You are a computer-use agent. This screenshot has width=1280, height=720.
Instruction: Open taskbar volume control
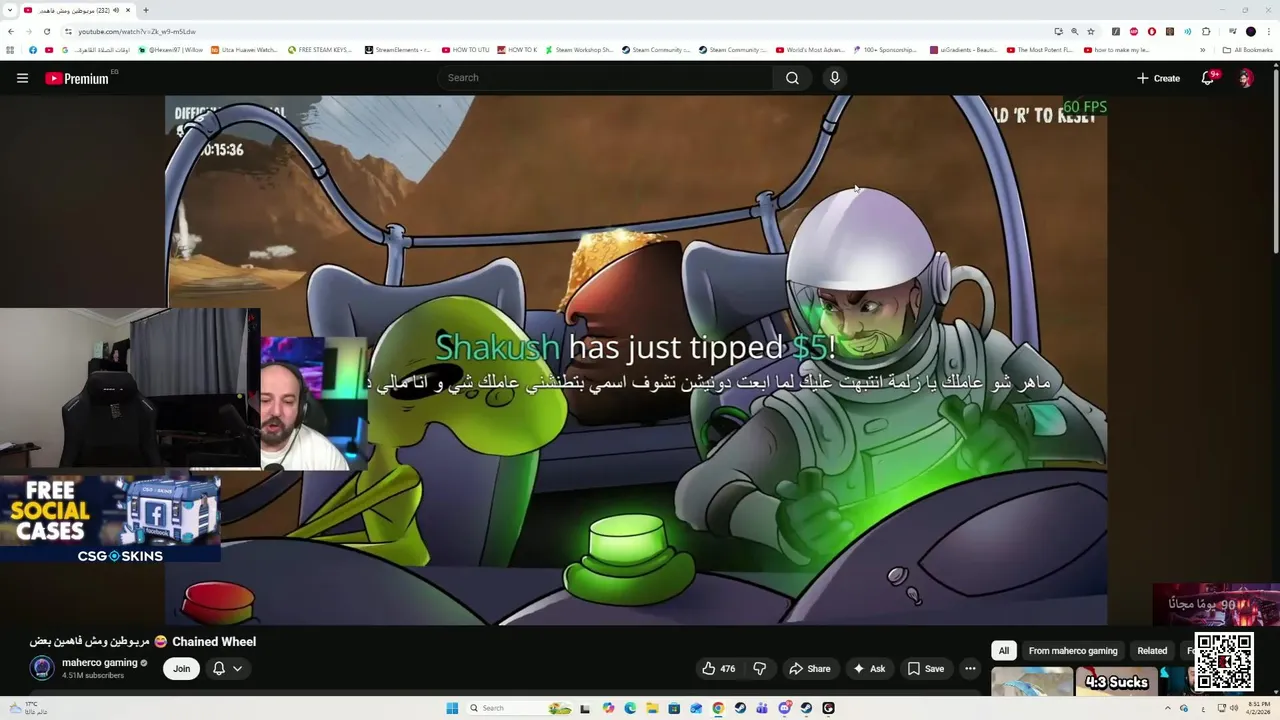[1234, 708]
